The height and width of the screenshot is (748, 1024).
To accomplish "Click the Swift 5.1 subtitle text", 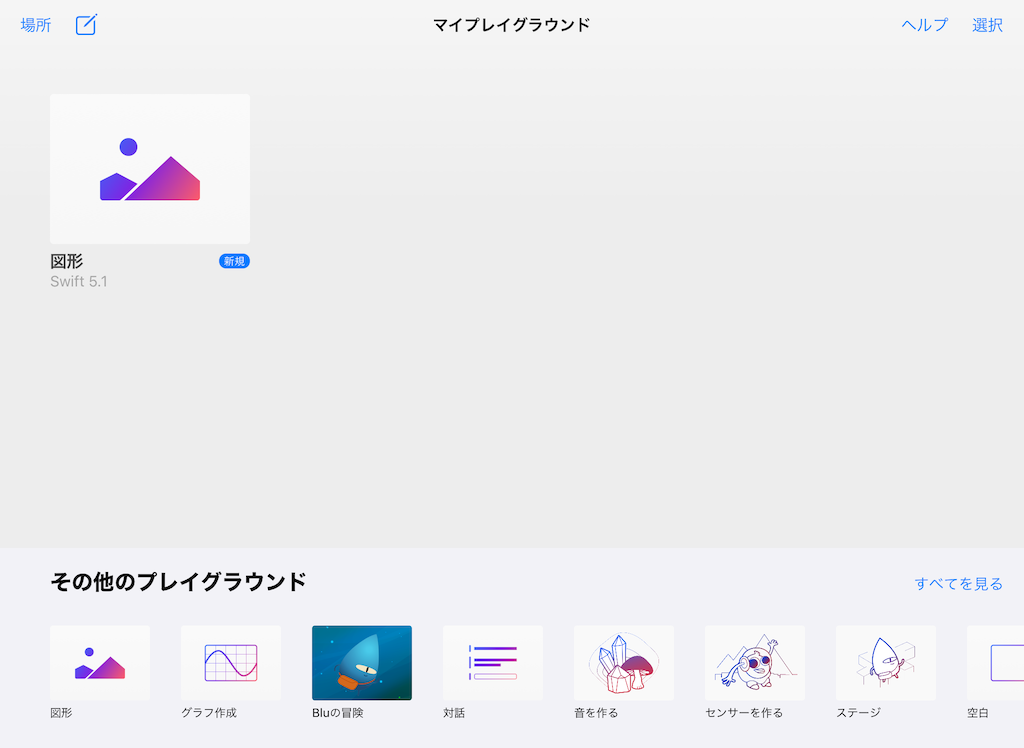I will click(79, 282).
